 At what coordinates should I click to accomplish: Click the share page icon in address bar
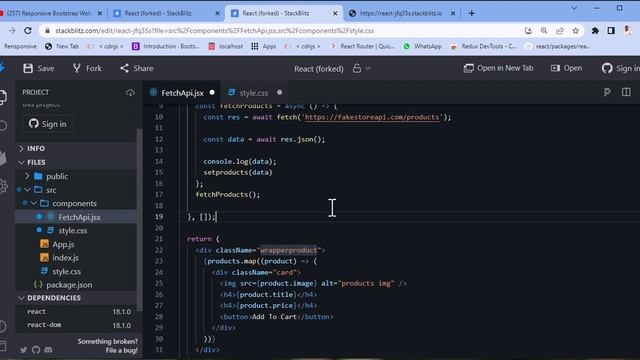[560, 31]
